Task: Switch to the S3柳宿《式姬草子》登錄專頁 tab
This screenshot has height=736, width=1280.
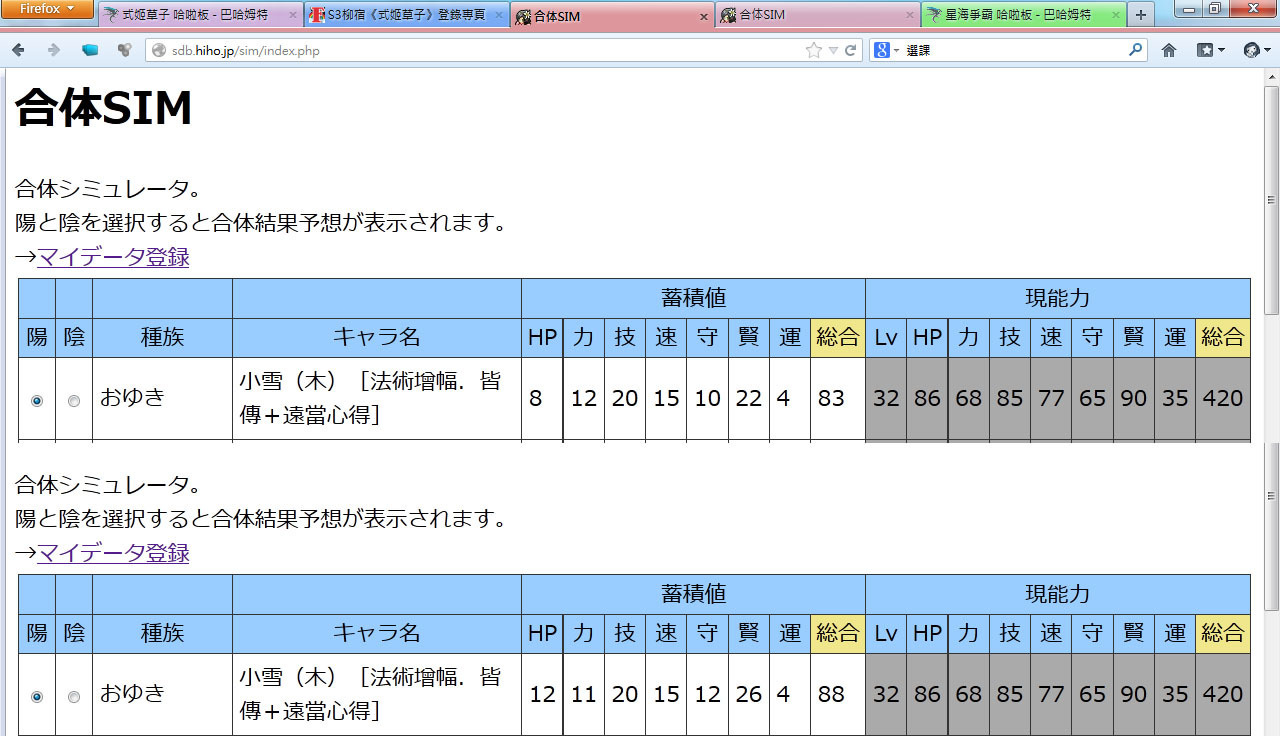Action: 406,15
